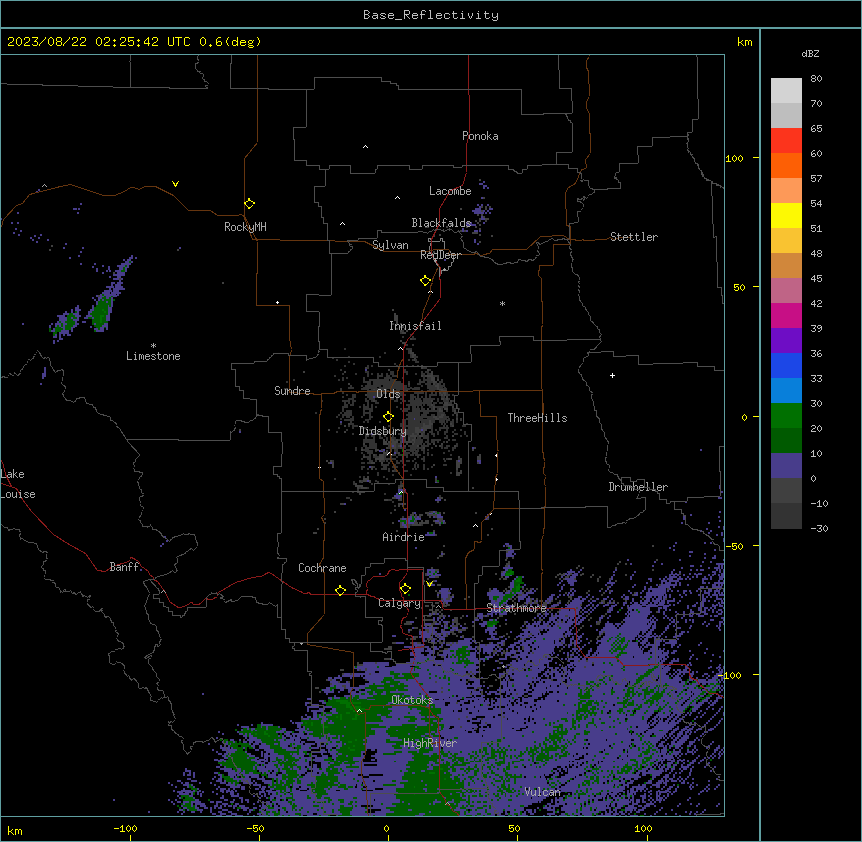Screen dimensions: 862x842
Task: Click the yellow diamond marker near RockyMH
Action: pos(250,204)
